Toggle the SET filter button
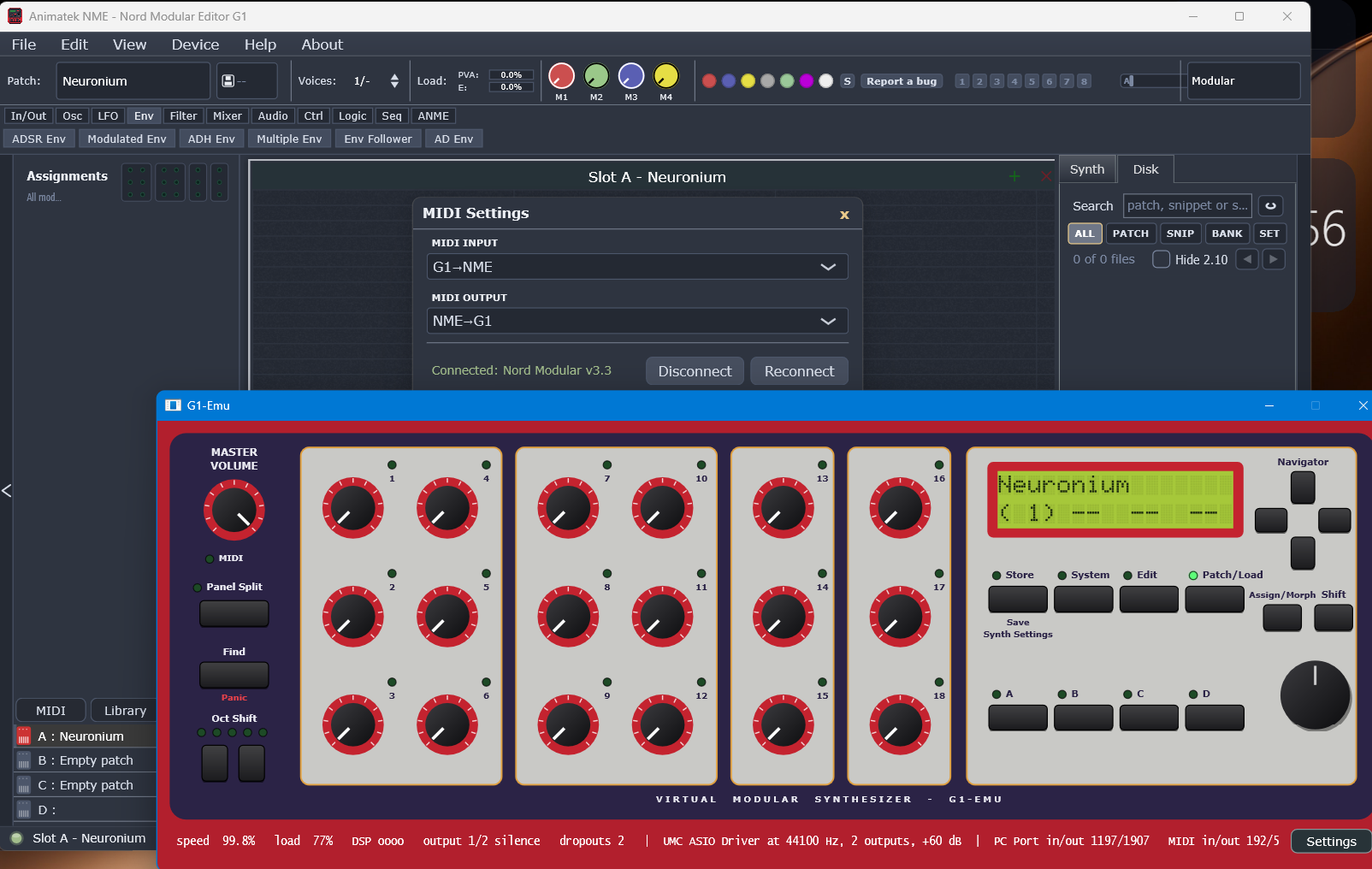This screenshot has width=1372, height=869. tap(1269, 234)
